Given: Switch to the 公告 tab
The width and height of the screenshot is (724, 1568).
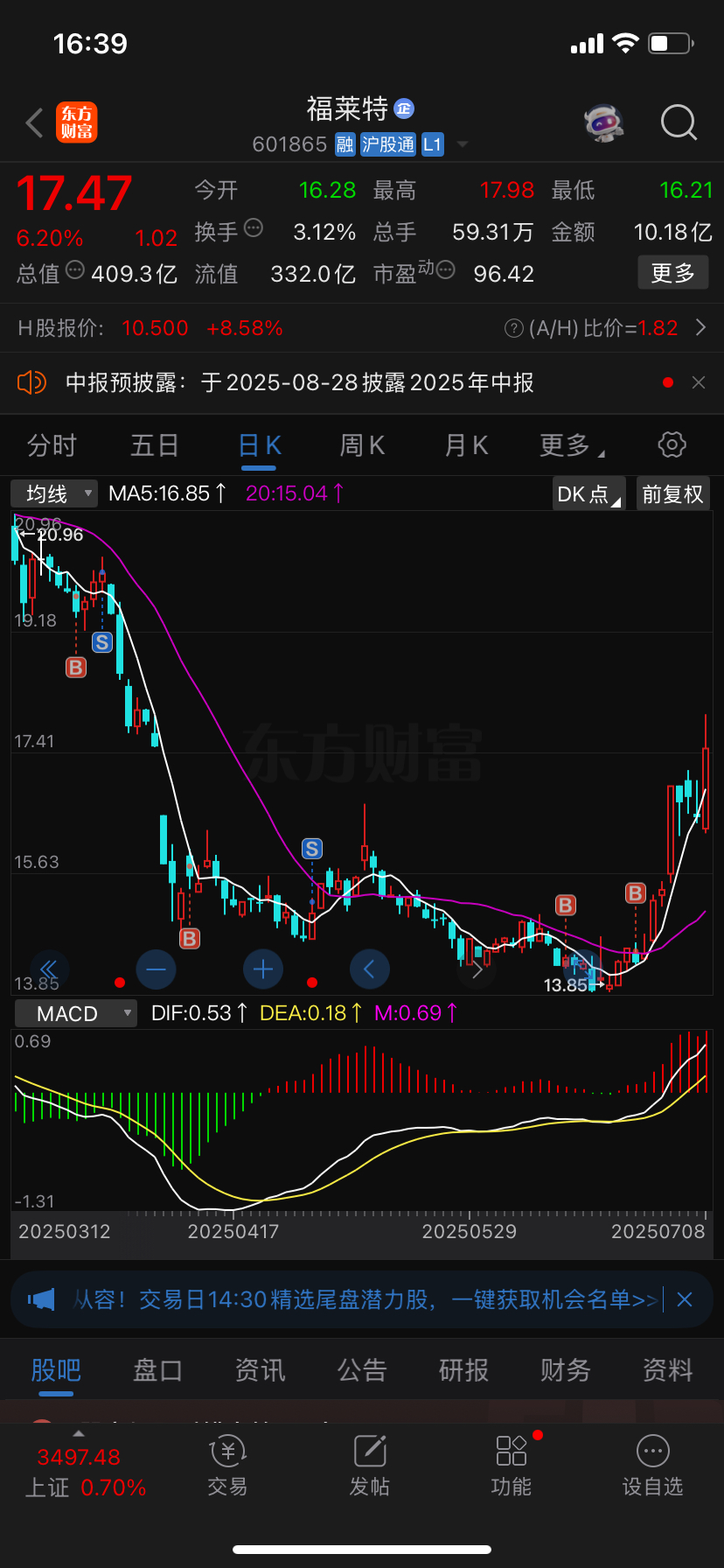Looking at the screenshot, I should (x=362, y=1370).
